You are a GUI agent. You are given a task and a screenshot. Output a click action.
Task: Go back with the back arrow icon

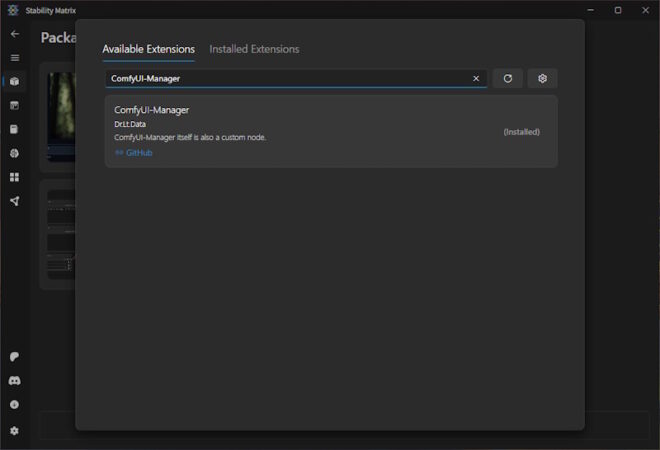15,34
